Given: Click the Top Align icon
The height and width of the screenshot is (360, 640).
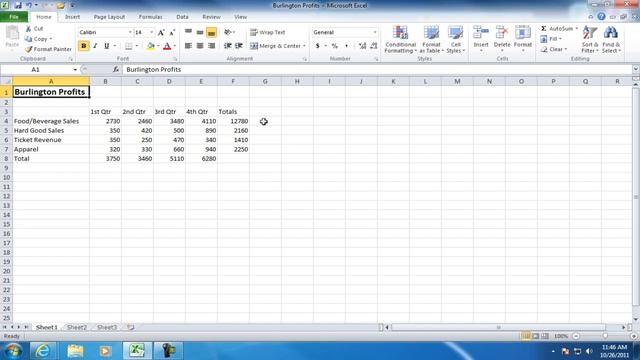Looking at the screenshot, I should pyautogui.click(x=188, y=32).
